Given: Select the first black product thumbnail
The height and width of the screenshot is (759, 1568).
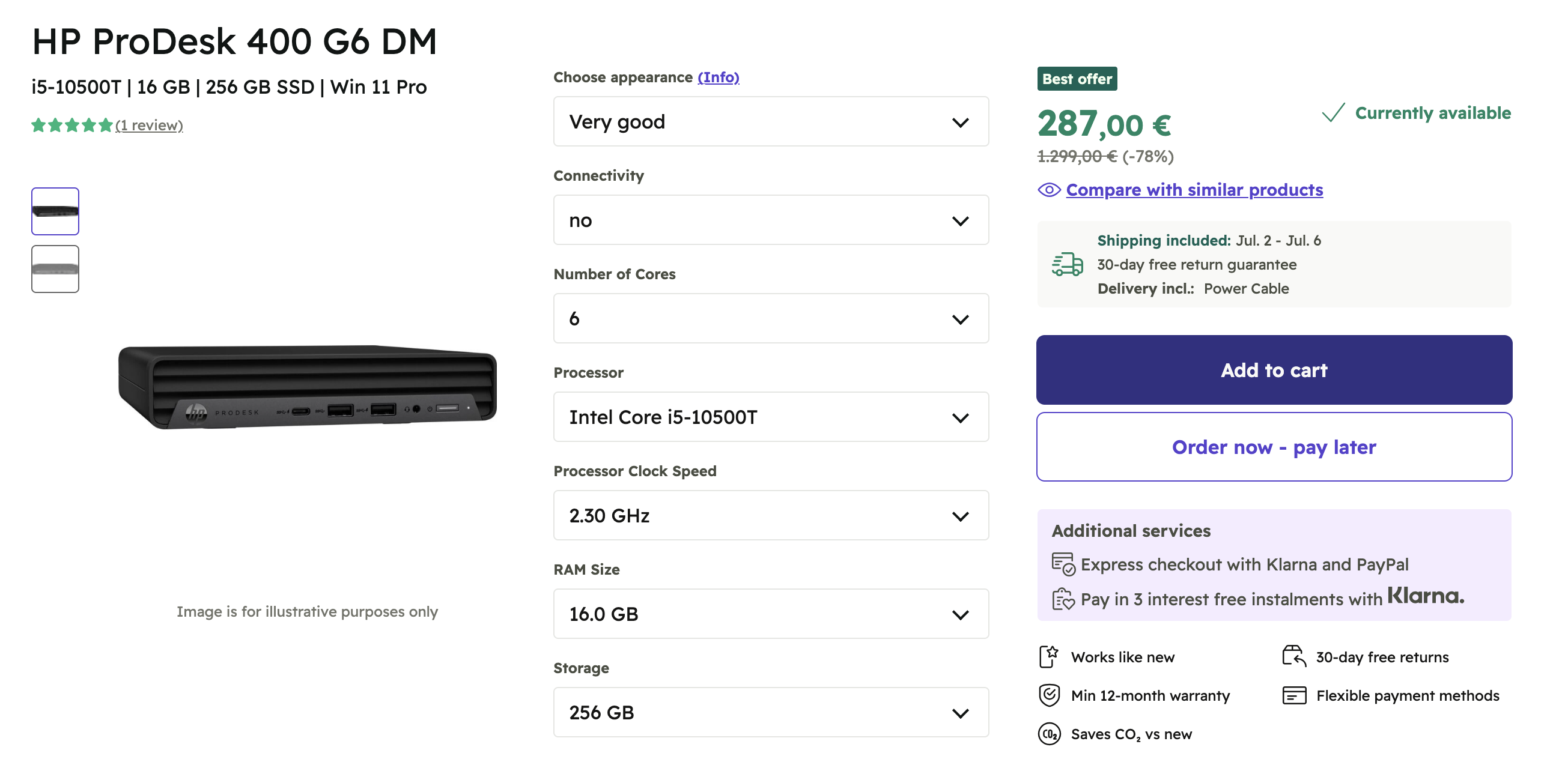Looking at the screenshot, I should pos(55,211).
